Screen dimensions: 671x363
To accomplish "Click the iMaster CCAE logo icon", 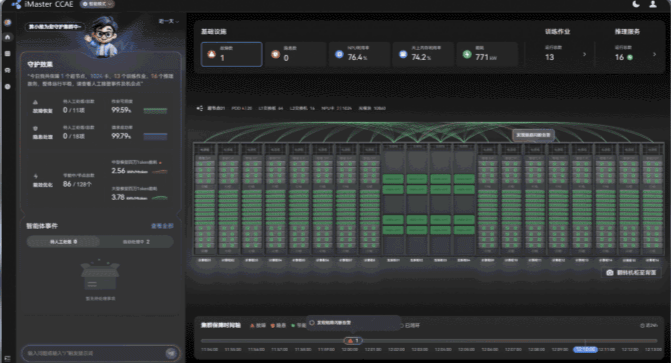I will (x=16, y=4).
